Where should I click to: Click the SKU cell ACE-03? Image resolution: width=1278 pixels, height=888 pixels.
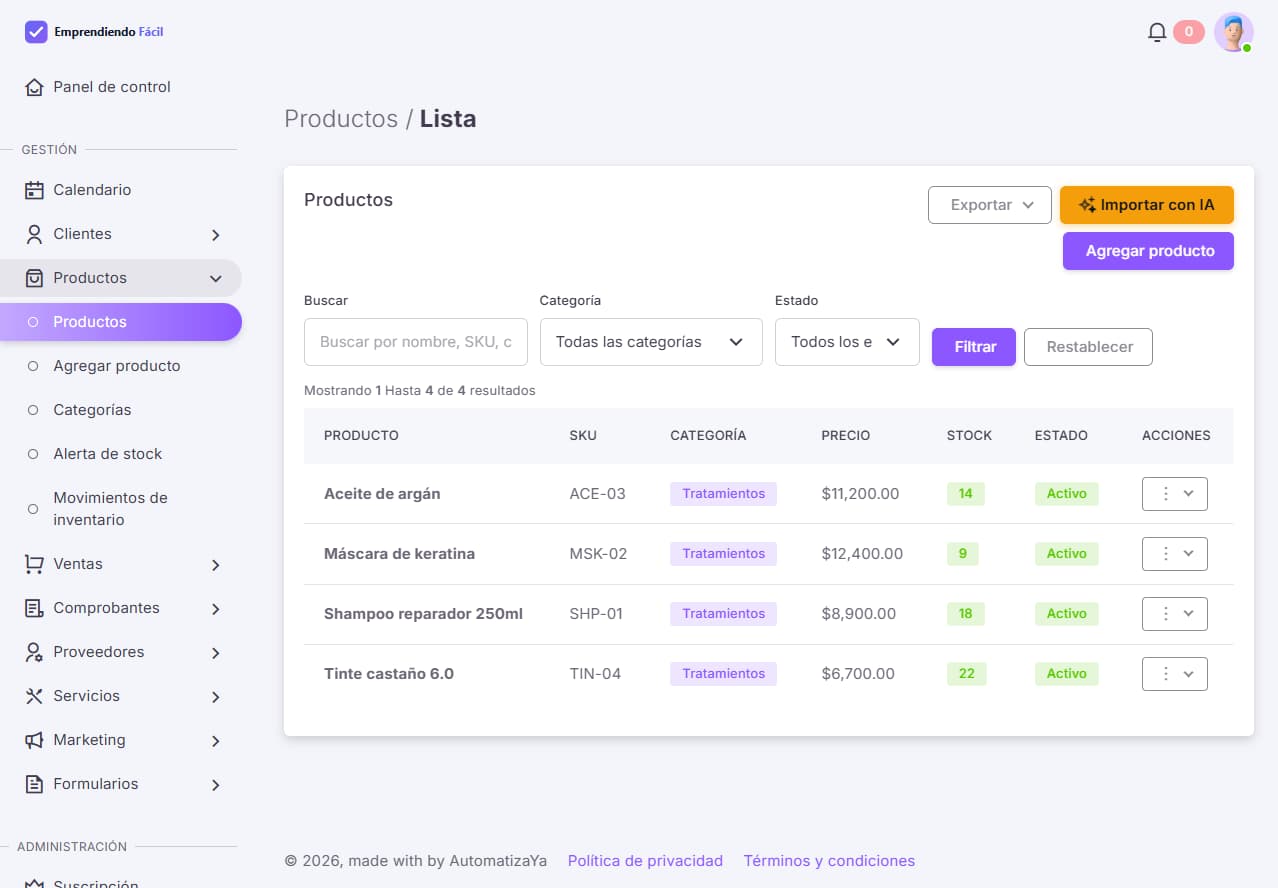coord(597,494)
